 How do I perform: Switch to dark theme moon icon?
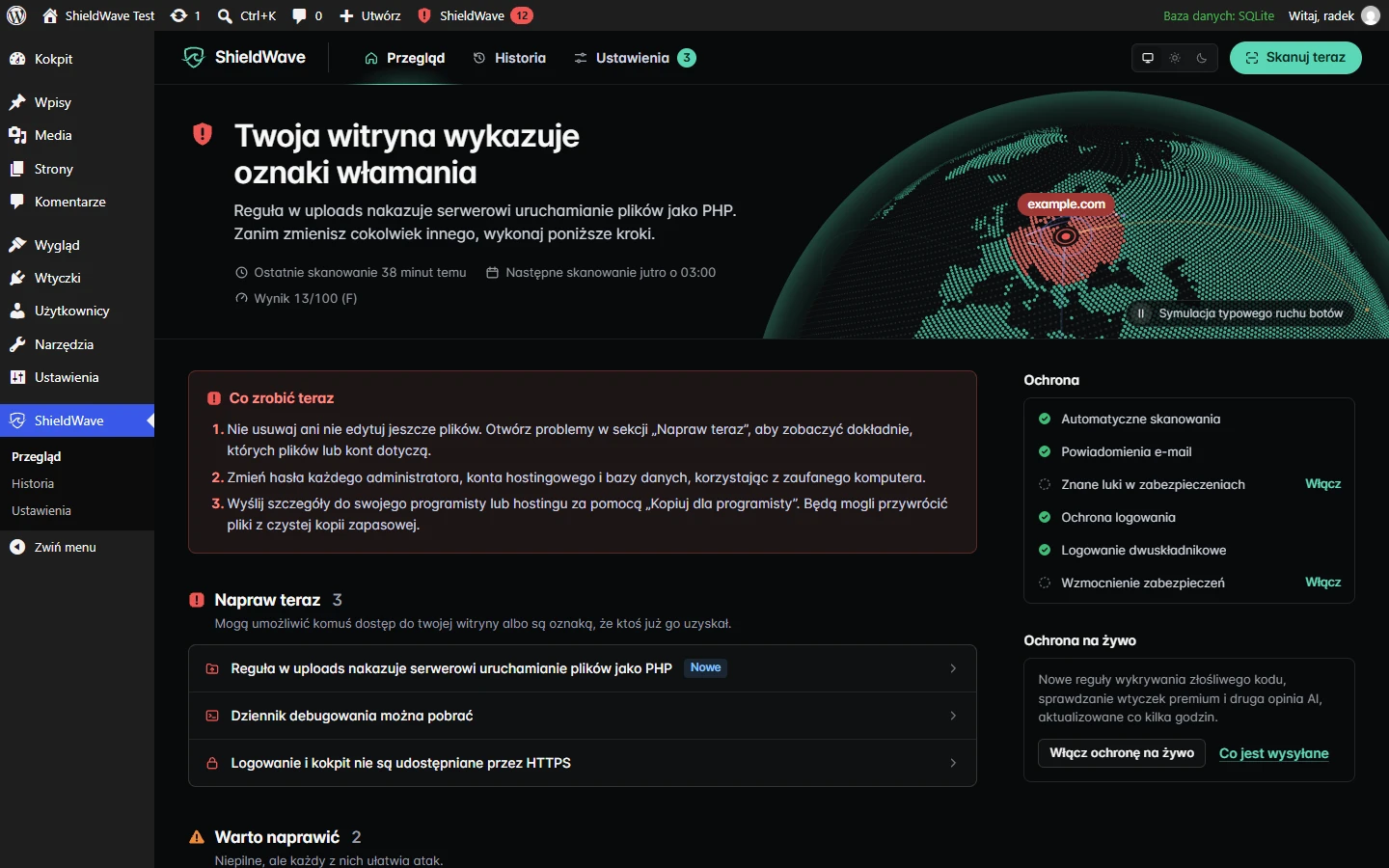(x=1202, y=58)
